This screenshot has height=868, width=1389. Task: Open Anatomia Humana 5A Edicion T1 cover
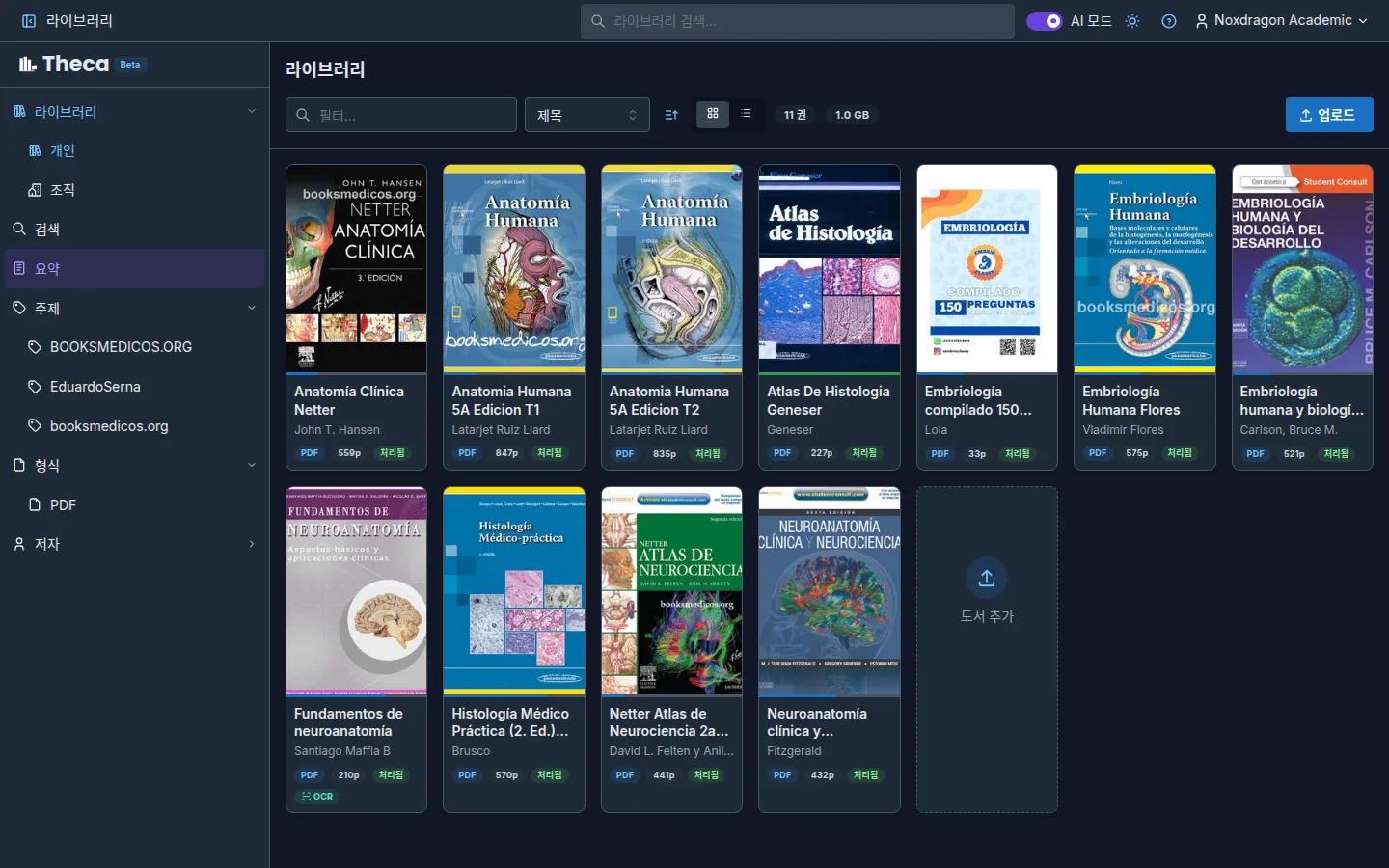pyautogui.click(x=514, y=269)
